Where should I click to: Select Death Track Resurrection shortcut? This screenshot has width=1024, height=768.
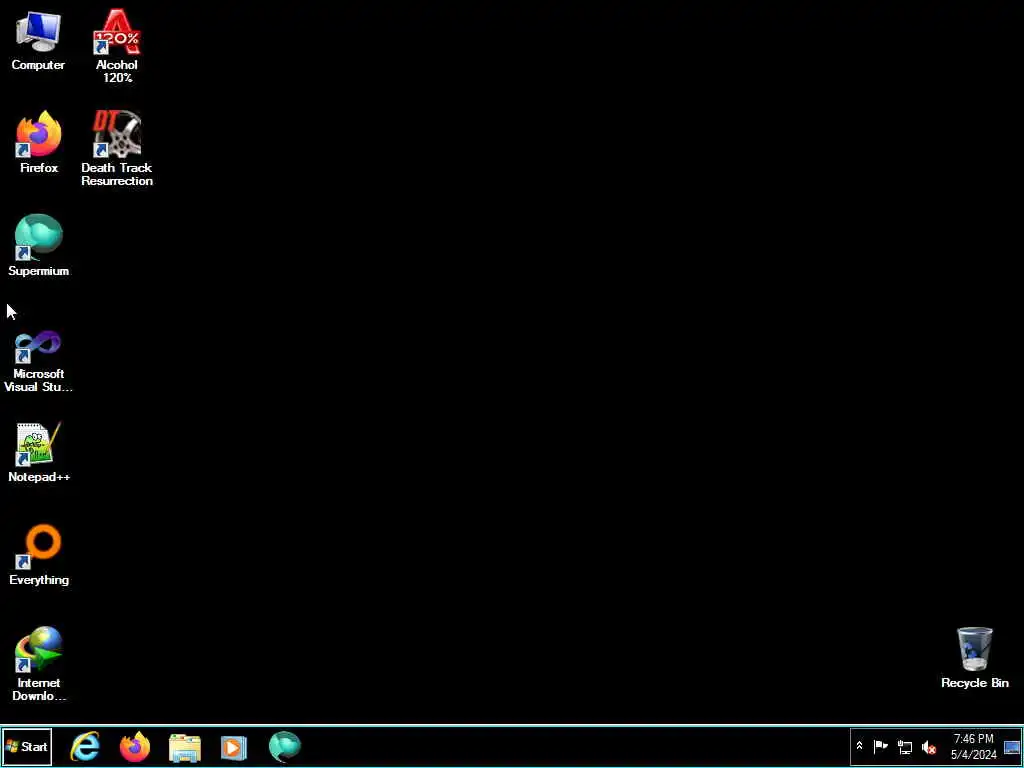(x=117, y=149)
